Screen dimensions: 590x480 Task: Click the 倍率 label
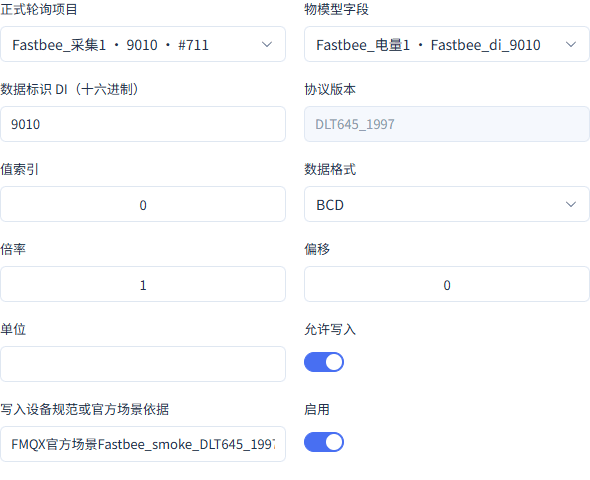pyautogui.click(x=13, y=249)
